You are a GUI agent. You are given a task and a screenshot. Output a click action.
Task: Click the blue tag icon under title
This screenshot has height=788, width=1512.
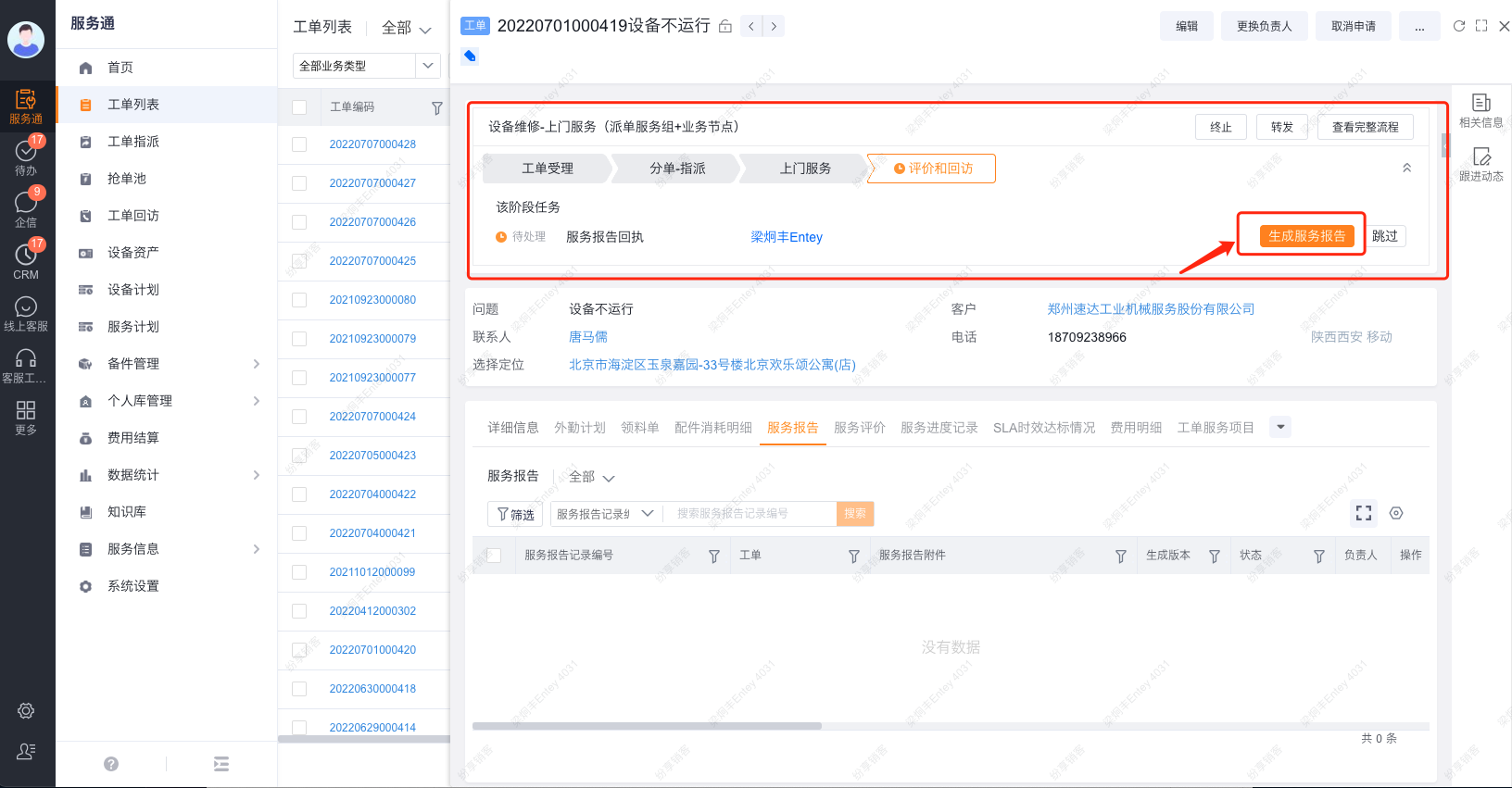pyautogui.click(x=470, y=56)
